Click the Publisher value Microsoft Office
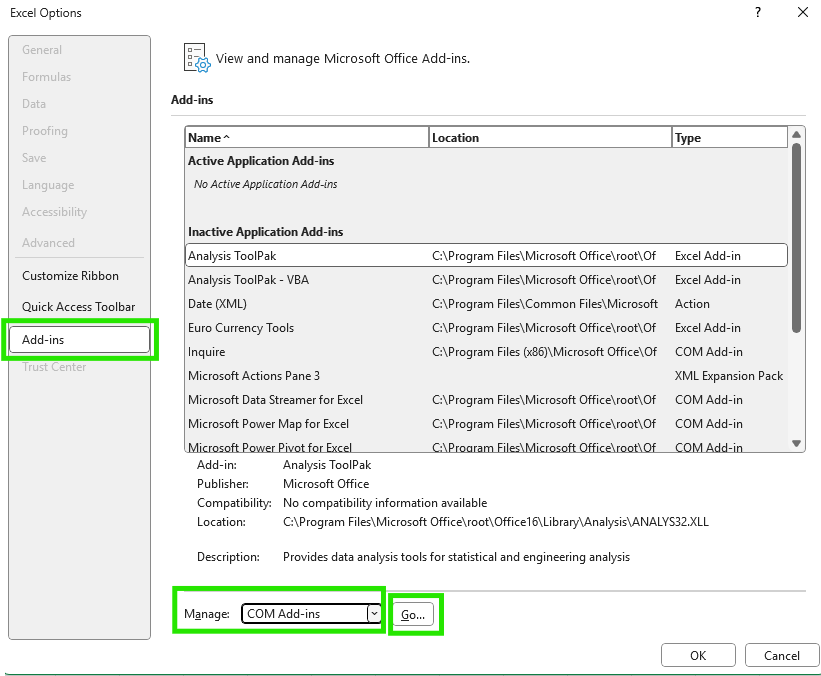 [326, 484]
